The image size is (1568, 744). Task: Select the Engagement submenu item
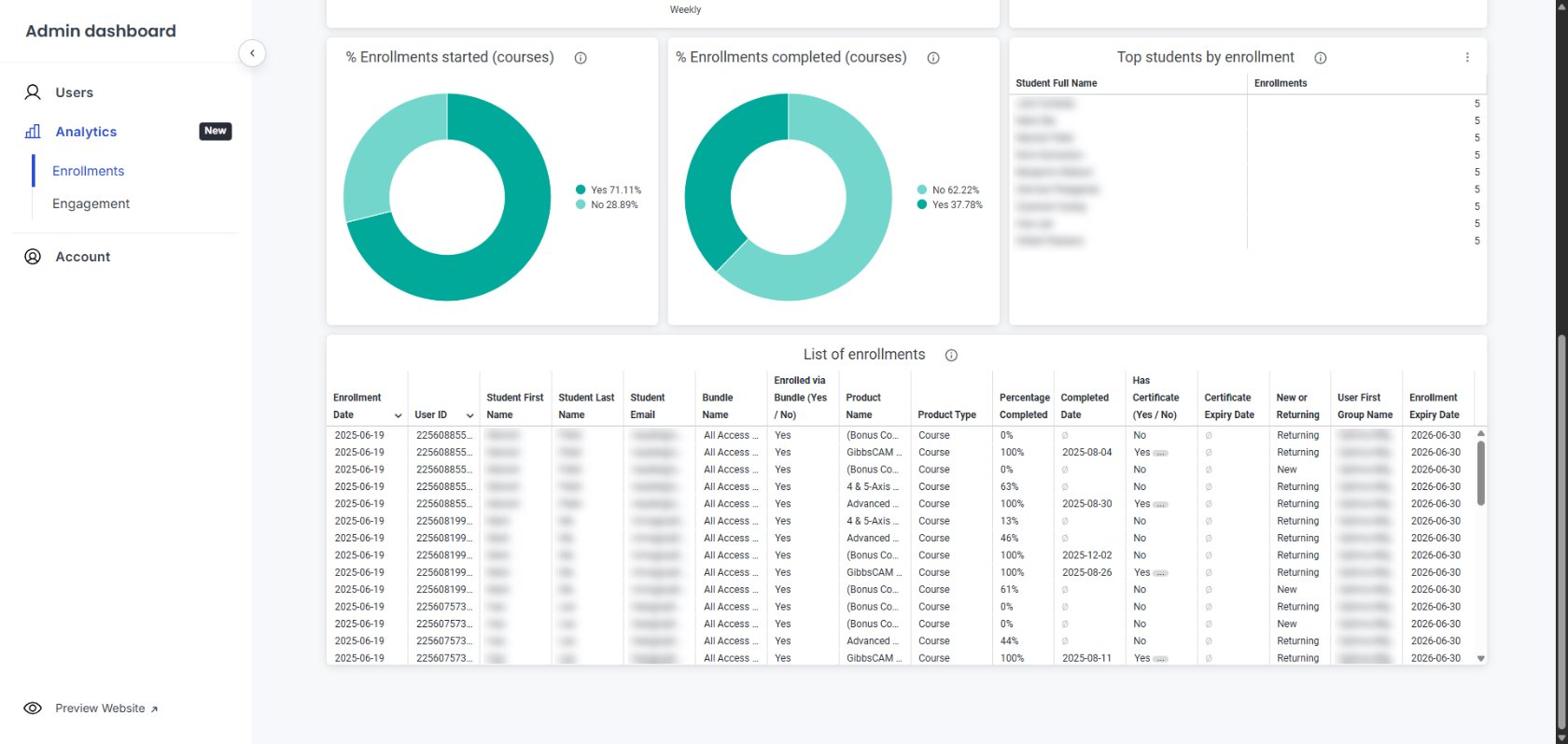pyautogui.click(x=91, y=204)
